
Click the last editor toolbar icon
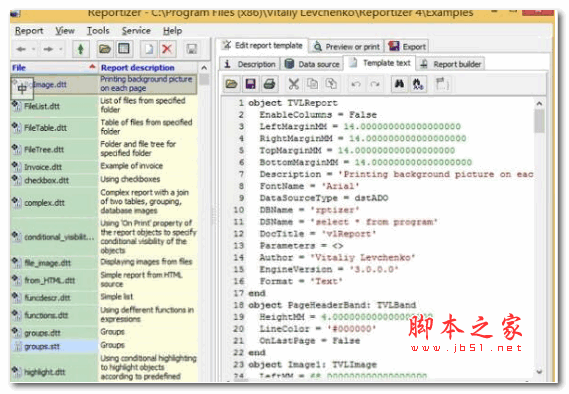(442, 84)
